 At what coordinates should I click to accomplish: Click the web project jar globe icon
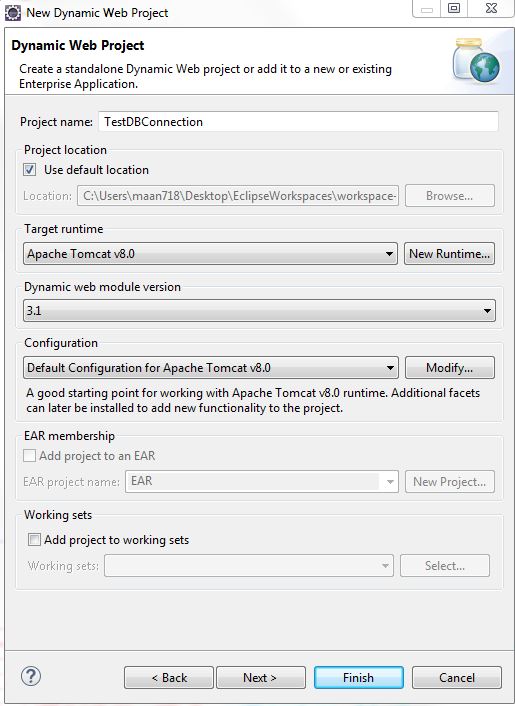click(475, 61)
